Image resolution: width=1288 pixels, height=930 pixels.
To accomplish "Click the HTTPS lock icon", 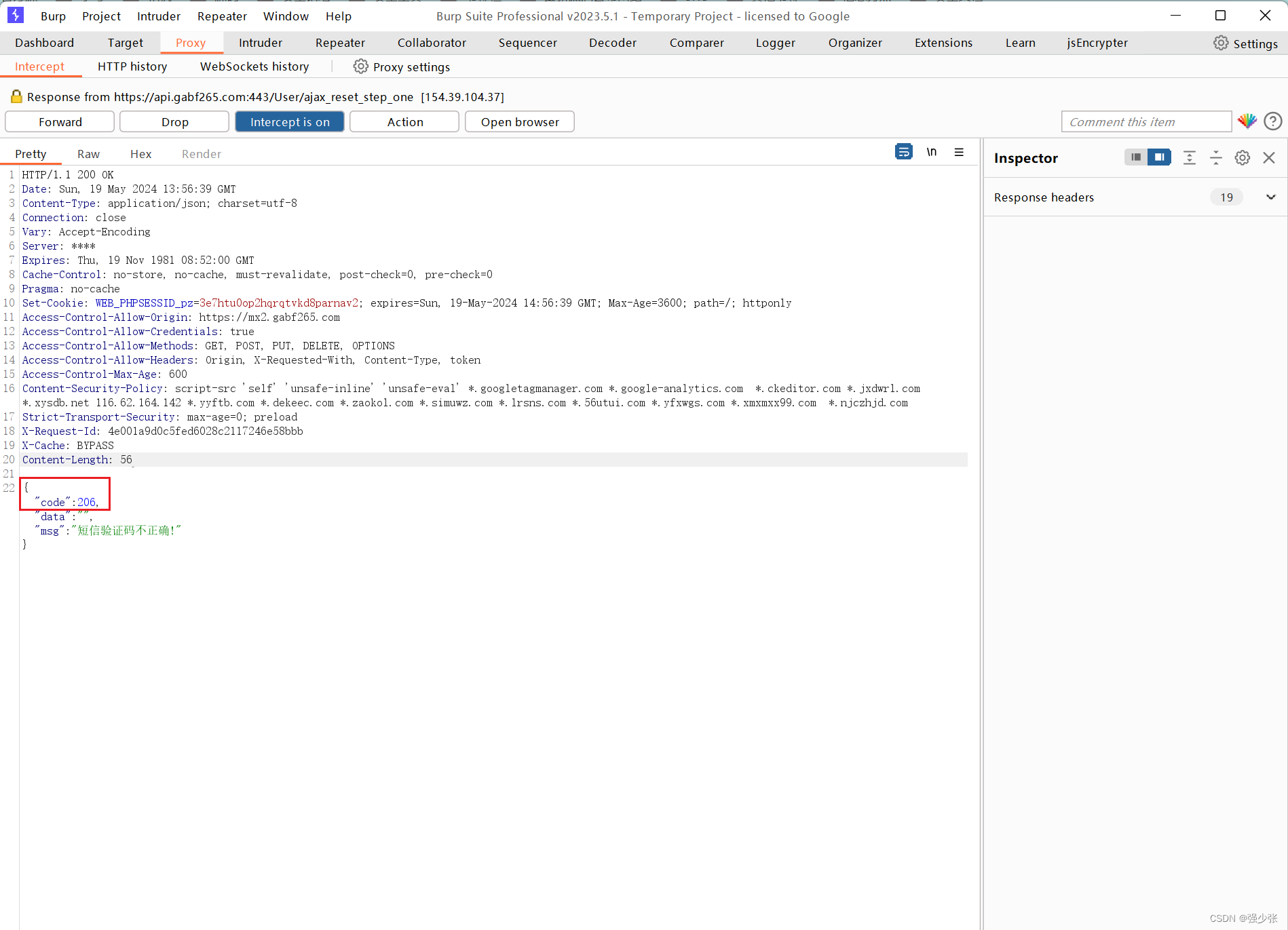I will click(x=16, y=96).
